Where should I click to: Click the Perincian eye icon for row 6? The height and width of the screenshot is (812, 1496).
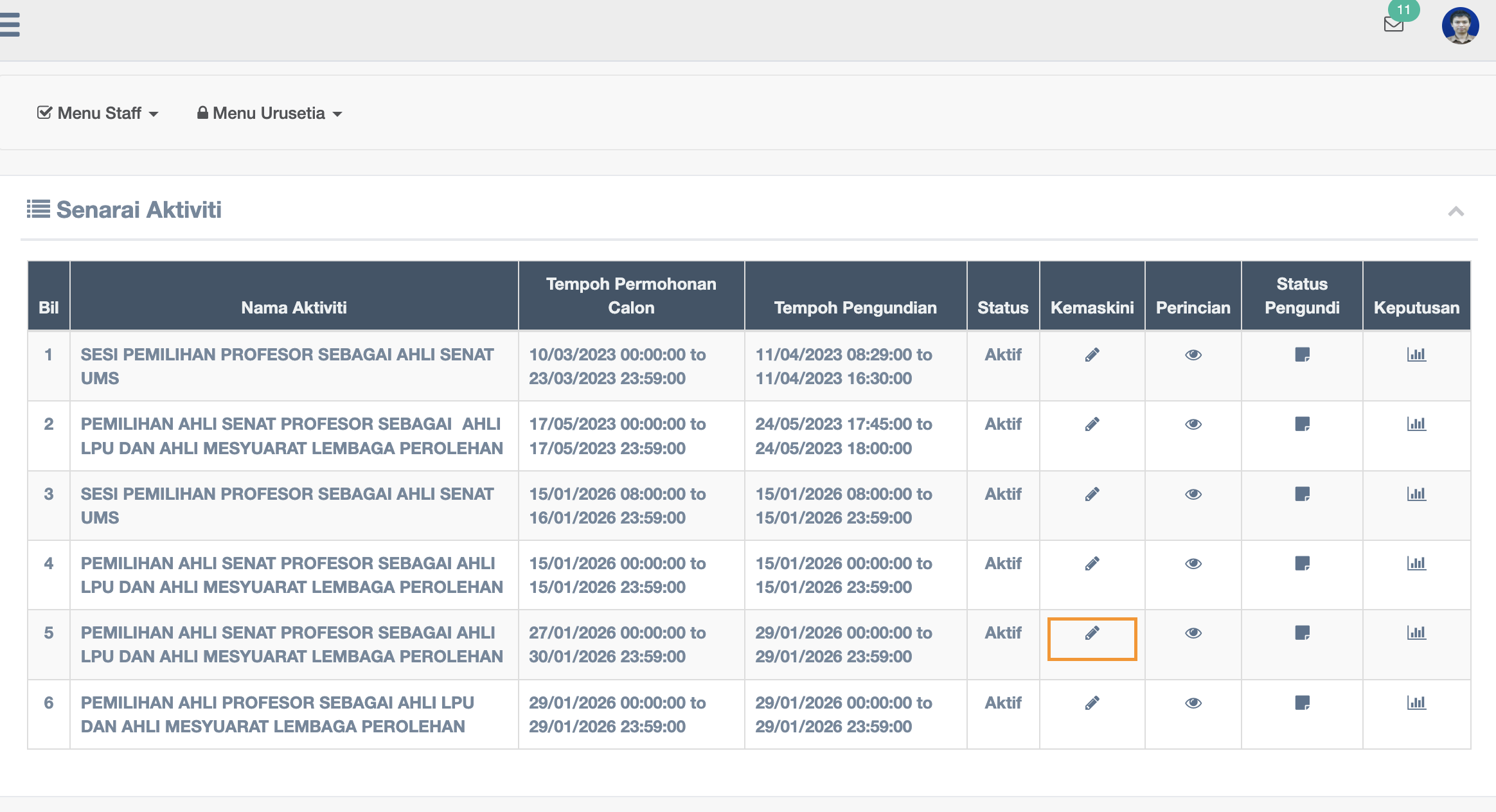[x=1193, y=703]
